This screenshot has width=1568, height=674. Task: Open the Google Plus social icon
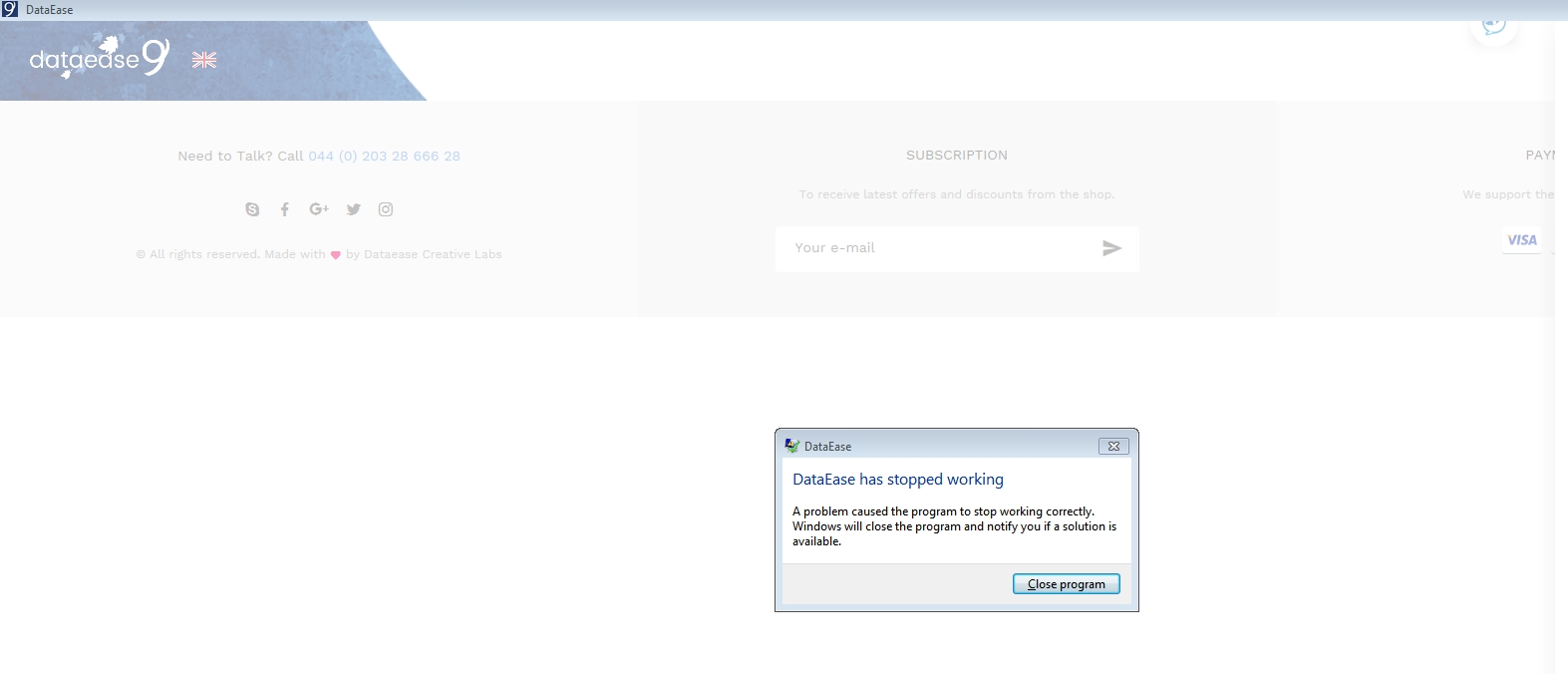point(319,208)
